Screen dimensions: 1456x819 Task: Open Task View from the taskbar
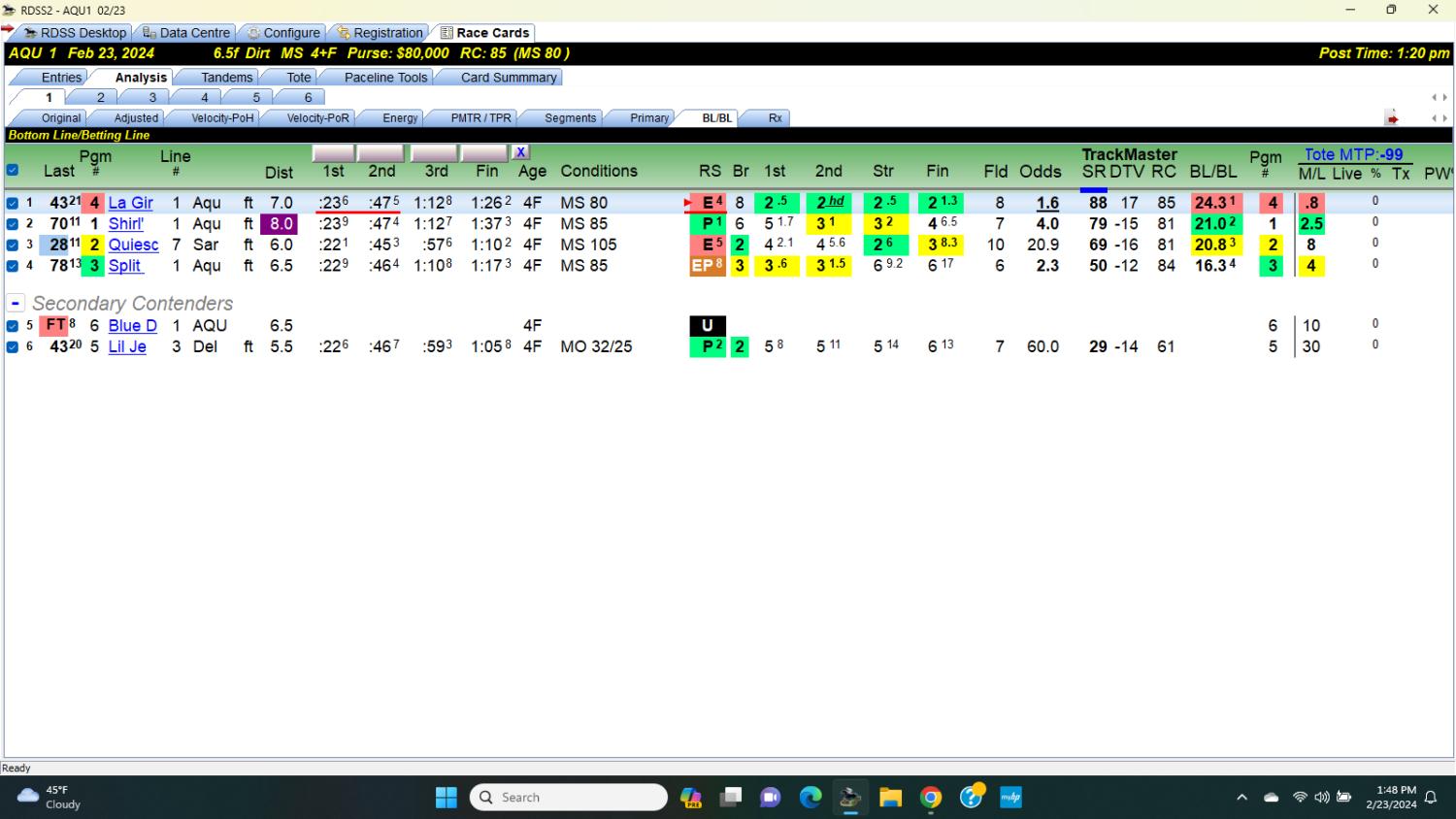click(731, 798)
